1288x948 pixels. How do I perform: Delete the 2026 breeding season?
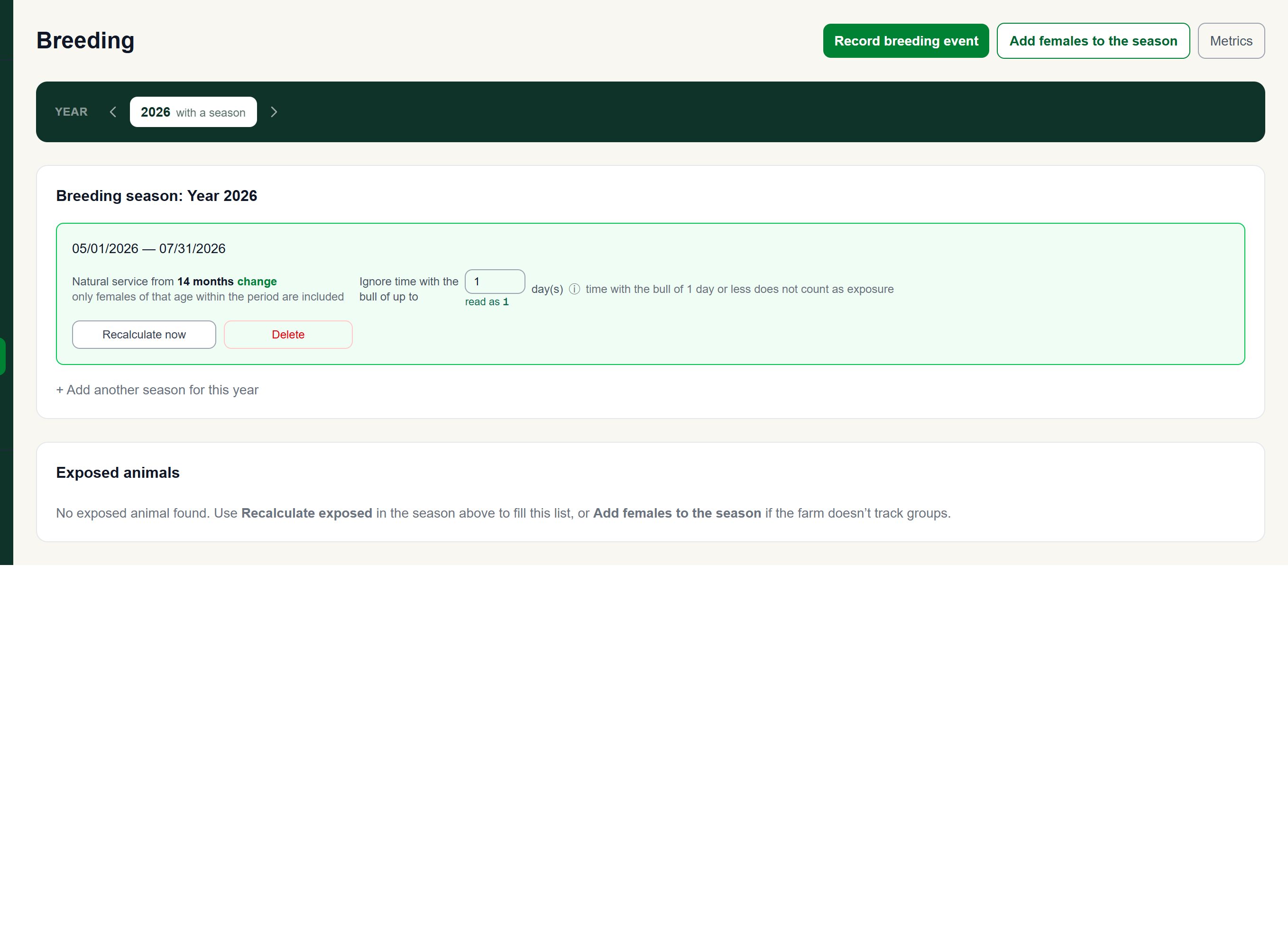tap(288, 335)
